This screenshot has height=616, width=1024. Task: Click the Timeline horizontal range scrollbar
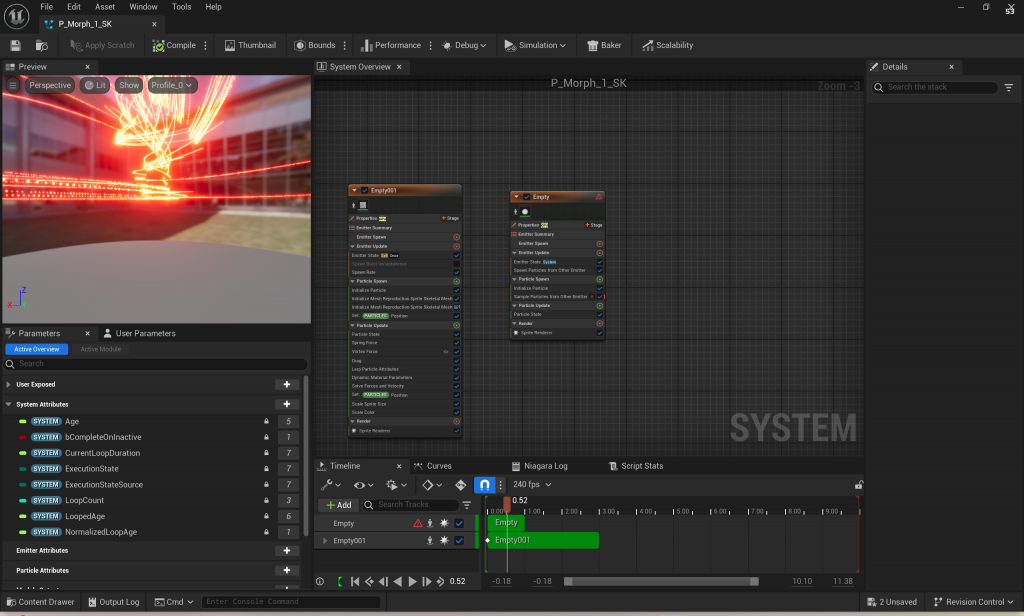[x=661, y=581]
